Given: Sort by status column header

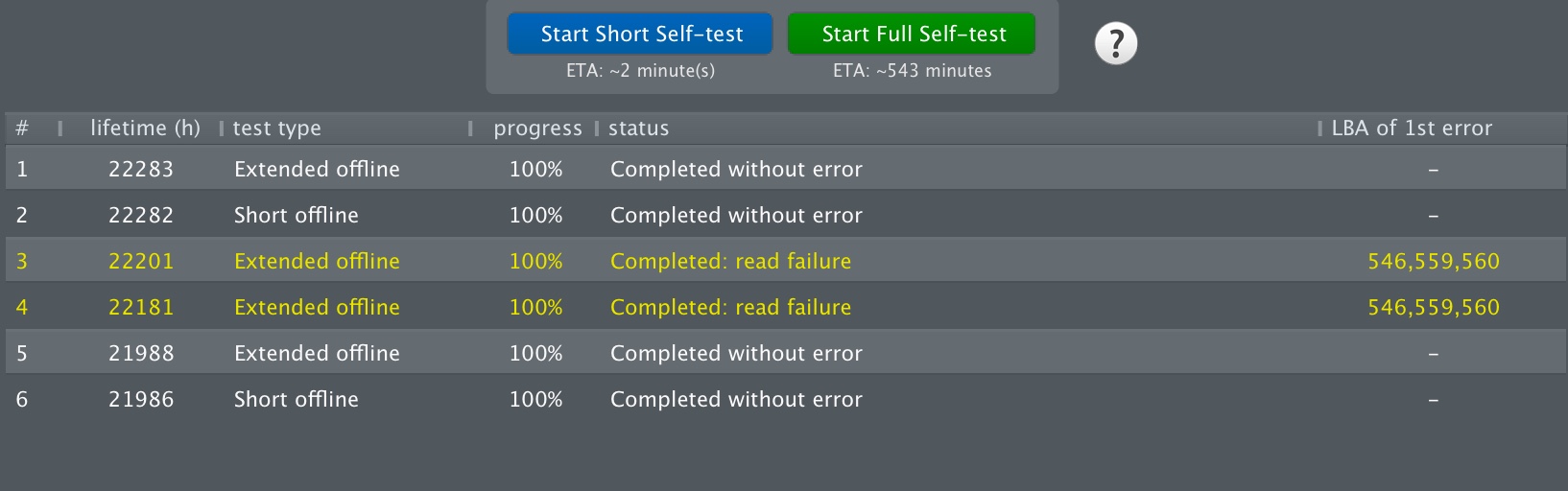Looking at the screenshot, I should [x=638, y=128].
